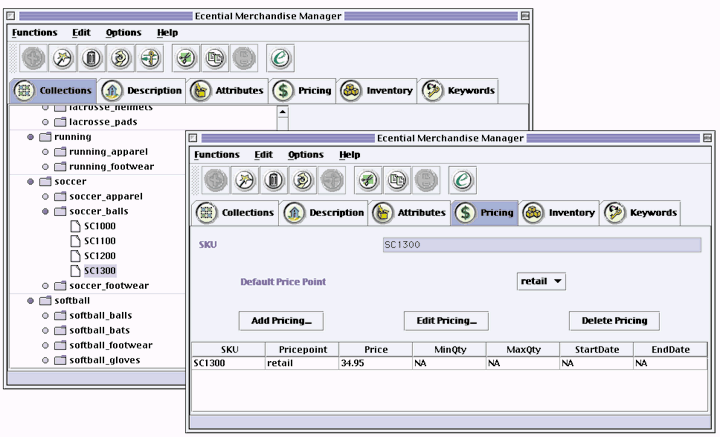Click the Add Pricing... button
Image resolution: width=720 pixels, height=437 pixels.
(x=281, y=321)
